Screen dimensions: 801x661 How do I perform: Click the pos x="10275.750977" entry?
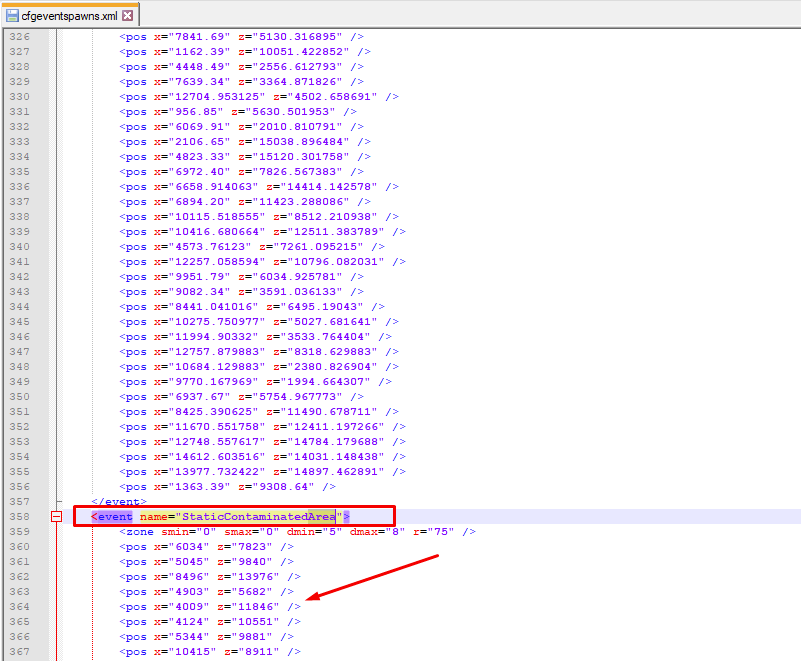point(259,322)
